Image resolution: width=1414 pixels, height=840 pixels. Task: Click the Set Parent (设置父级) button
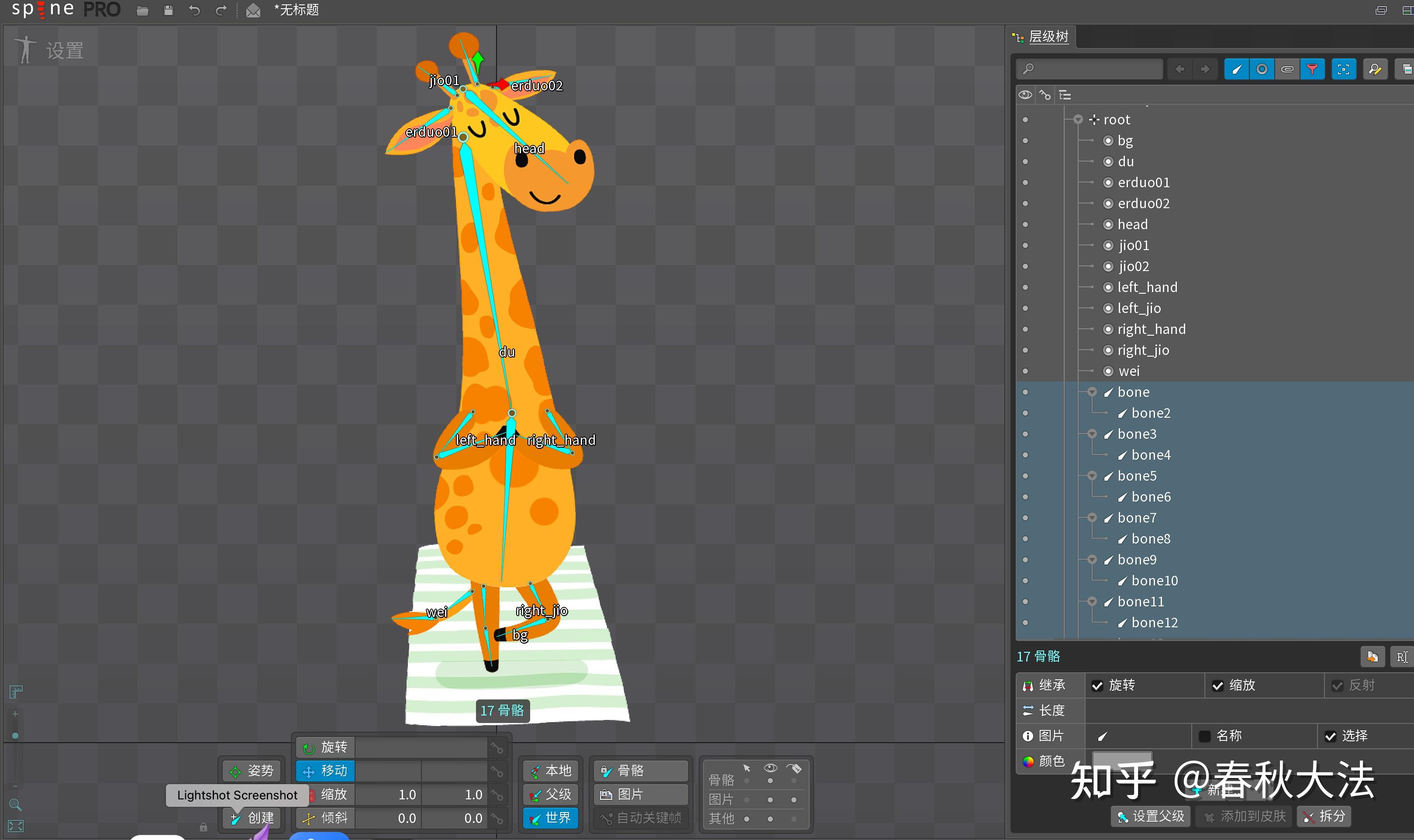[x=1150, y=816]
